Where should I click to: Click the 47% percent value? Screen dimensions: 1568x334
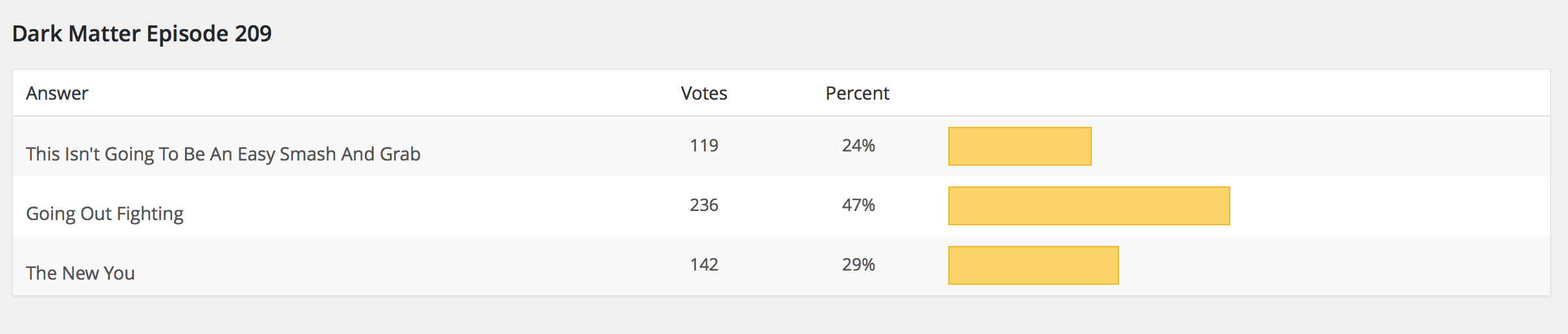(858, 205)
